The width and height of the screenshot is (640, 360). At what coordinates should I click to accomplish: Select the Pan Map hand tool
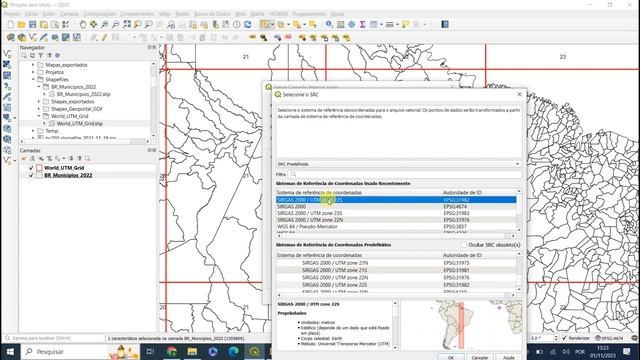pyautogui.click(x=83, y=24)
